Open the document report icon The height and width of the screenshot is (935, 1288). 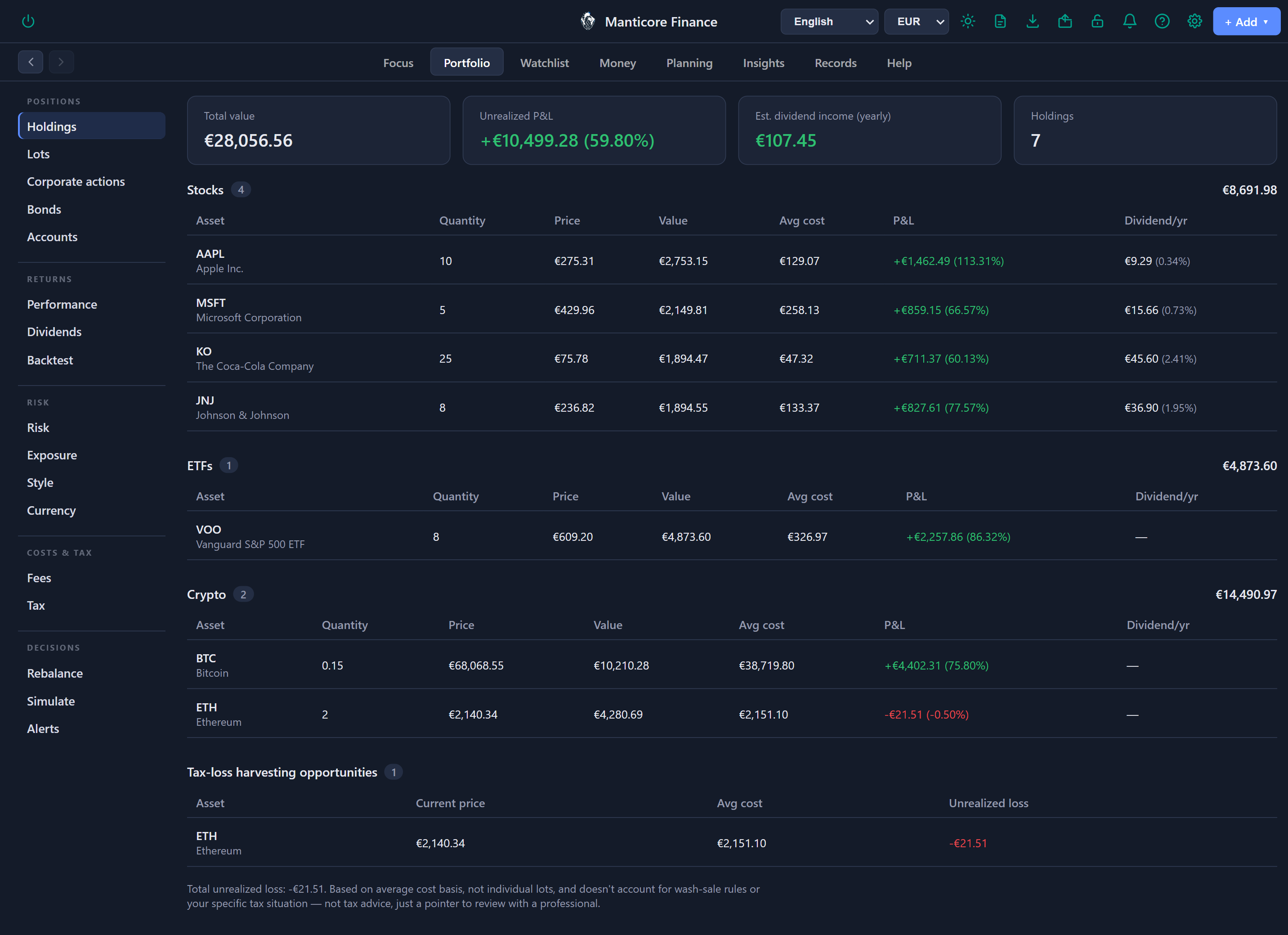[1000, 22]
